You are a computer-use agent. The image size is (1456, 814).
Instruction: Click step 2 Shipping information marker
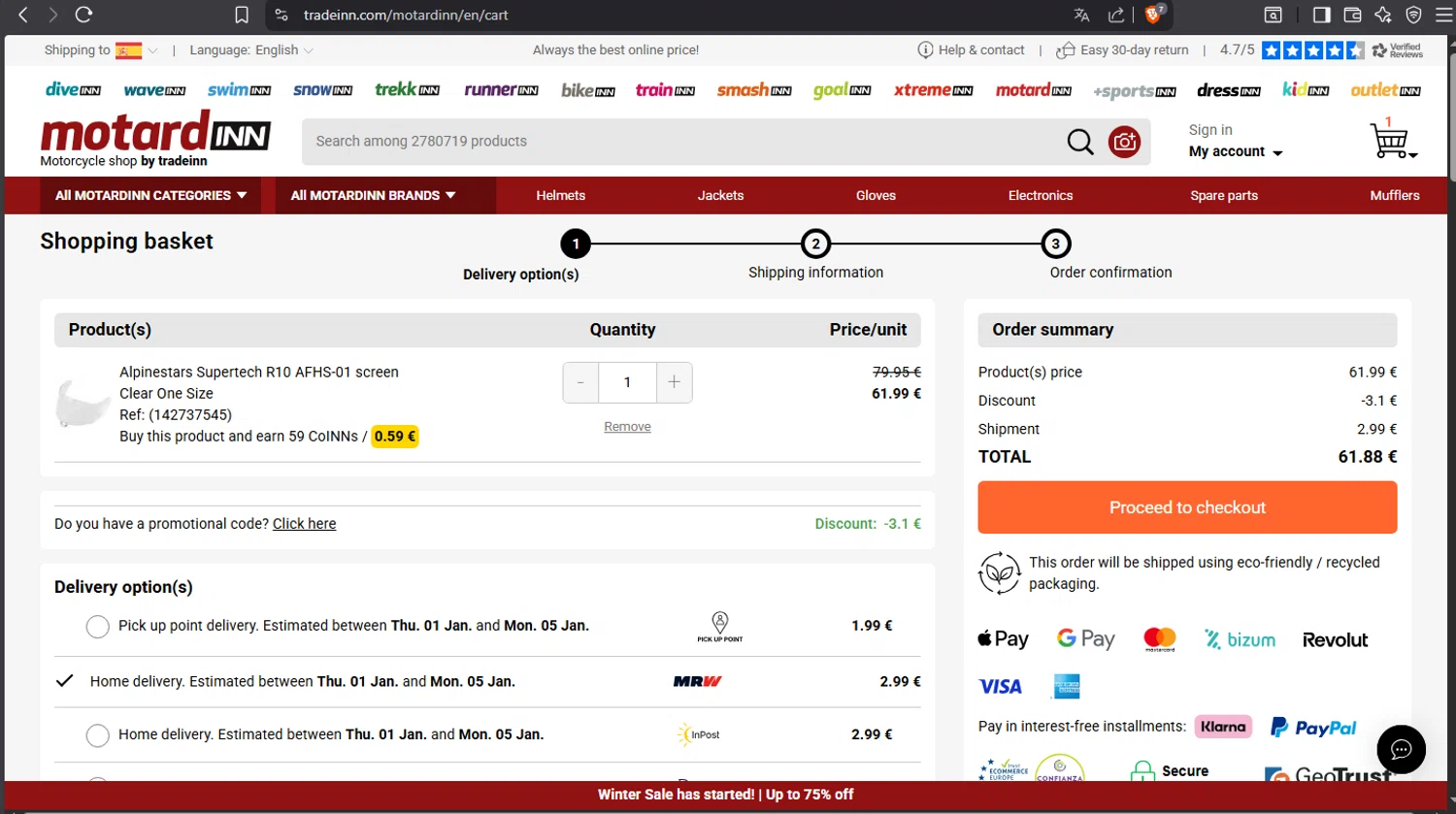pos(815,244)
